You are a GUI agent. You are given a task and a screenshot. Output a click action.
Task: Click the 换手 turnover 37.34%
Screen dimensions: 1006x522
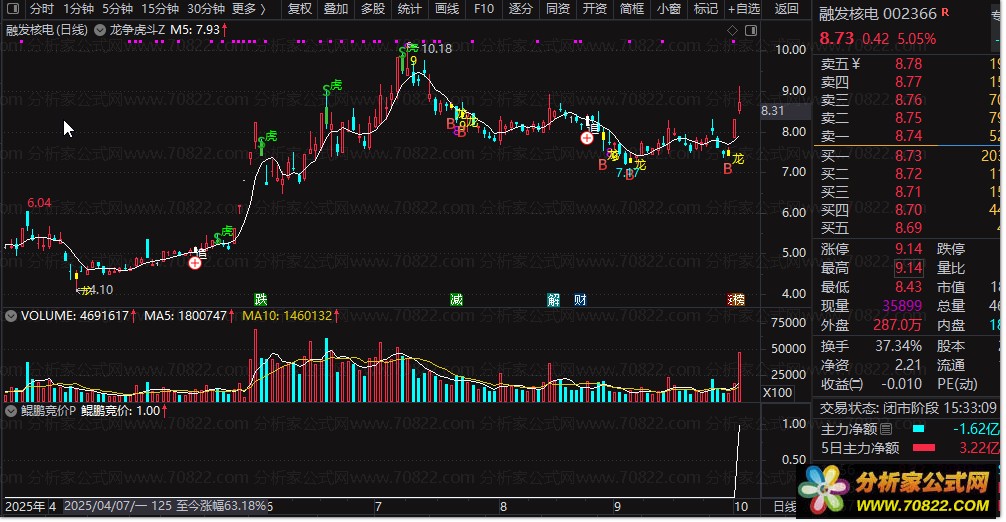click(898, 346)
